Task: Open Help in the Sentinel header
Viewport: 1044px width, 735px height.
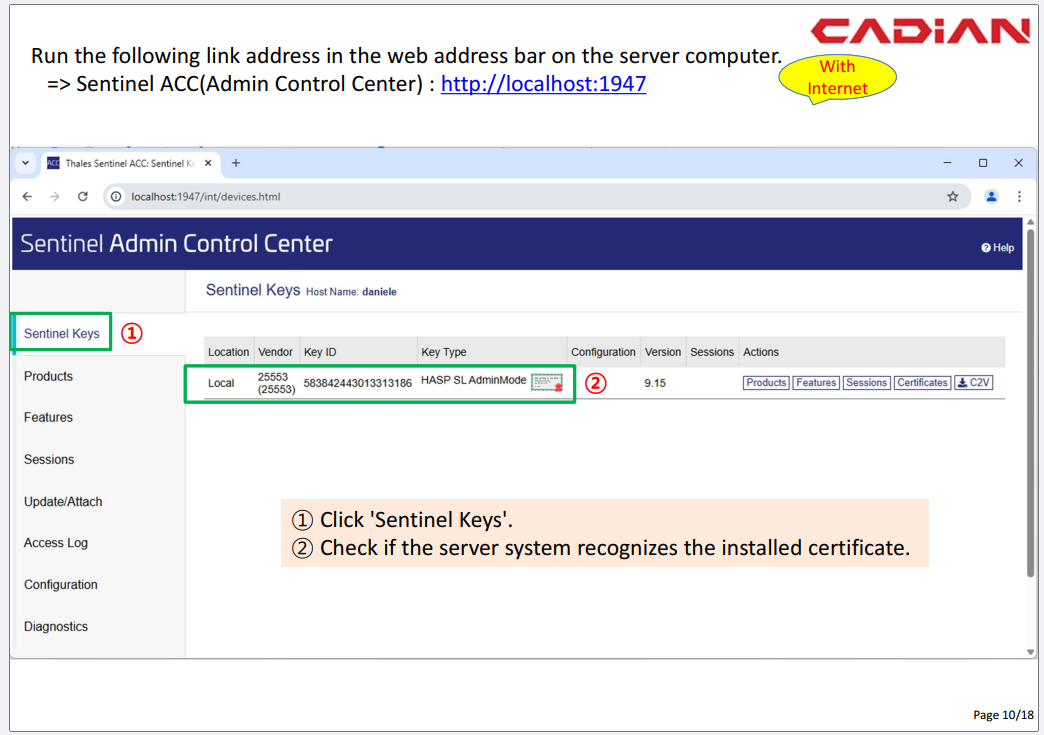Action: [x=997, y=248]
